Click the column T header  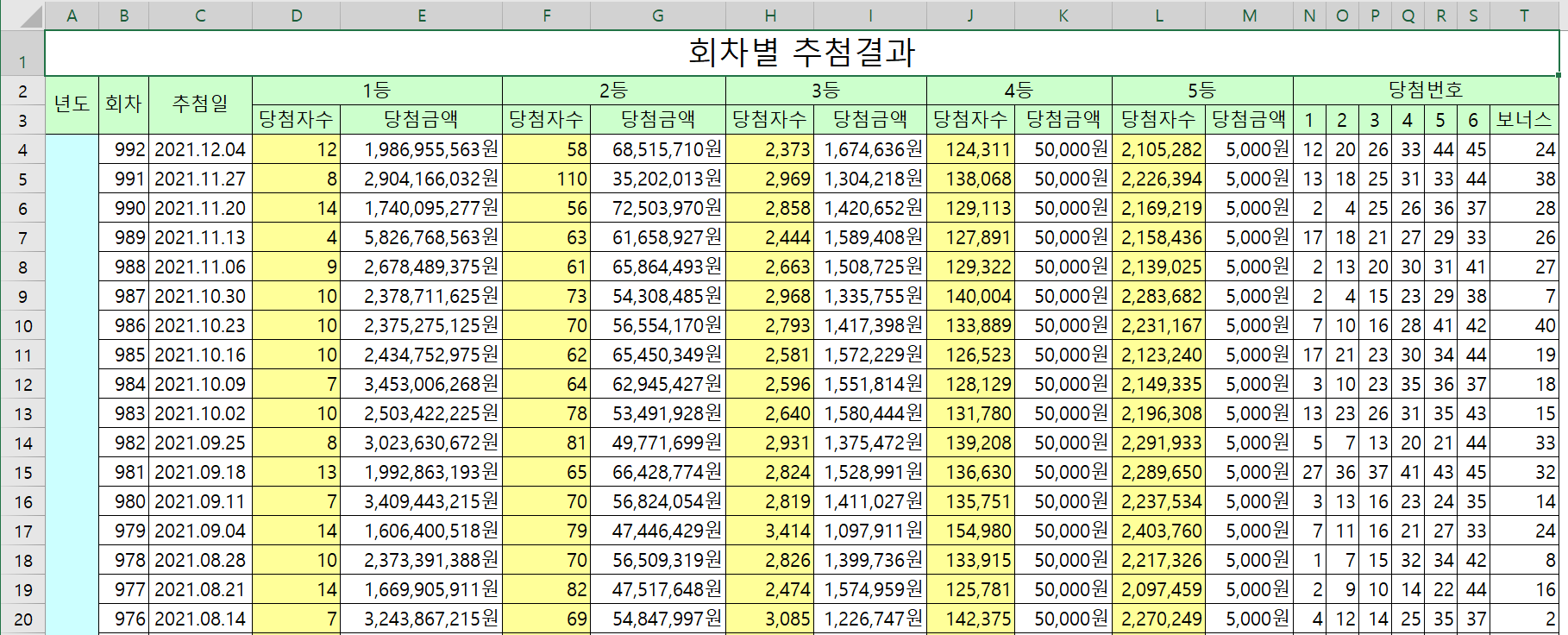point(1523,16)
